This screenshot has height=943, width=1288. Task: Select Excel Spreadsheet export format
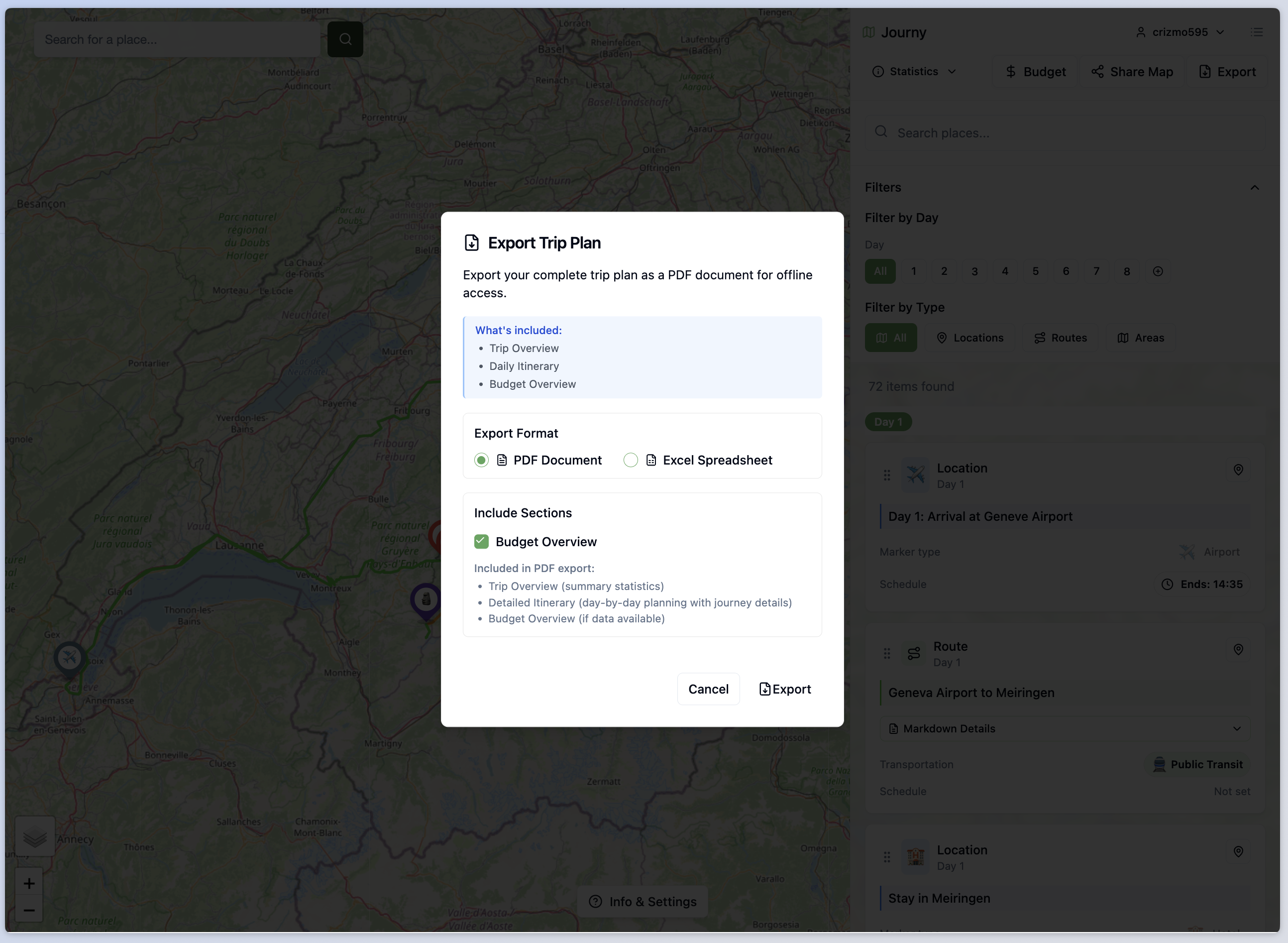[x=630, y=460]
